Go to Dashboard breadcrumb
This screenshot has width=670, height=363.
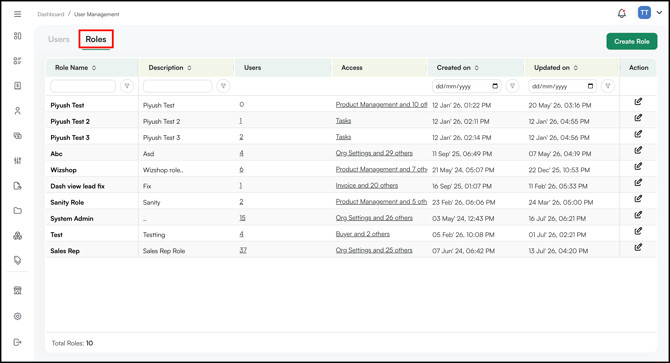(50, 14)
